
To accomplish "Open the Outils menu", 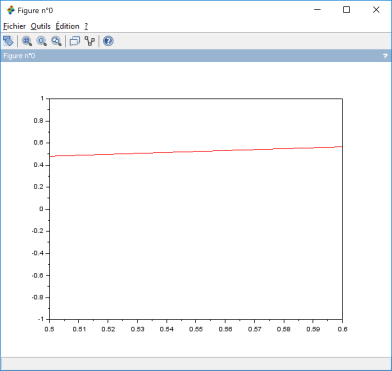I will click(41, 26).
